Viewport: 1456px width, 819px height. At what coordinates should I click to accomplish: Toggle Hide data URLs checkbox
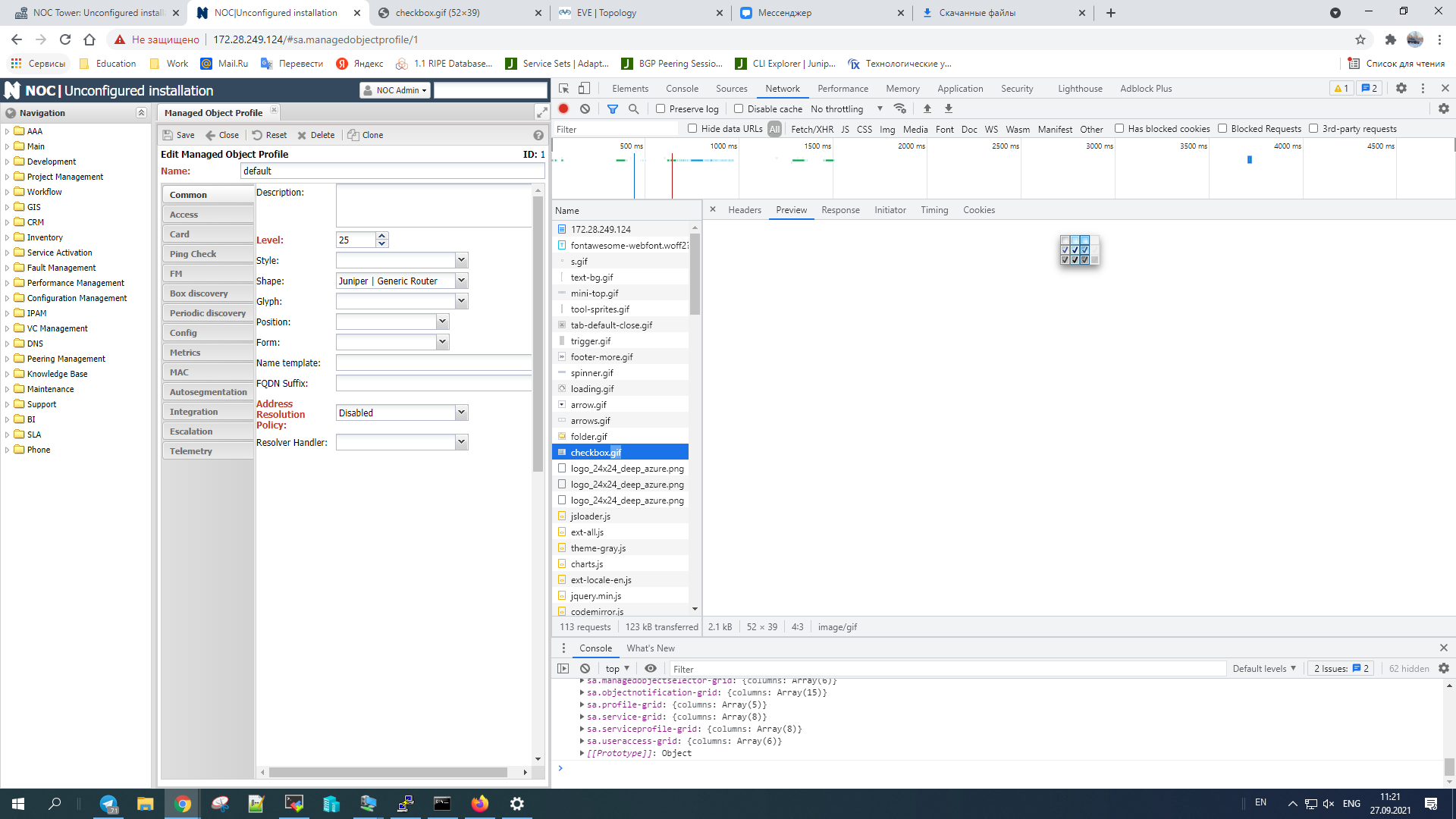point(692,128)
